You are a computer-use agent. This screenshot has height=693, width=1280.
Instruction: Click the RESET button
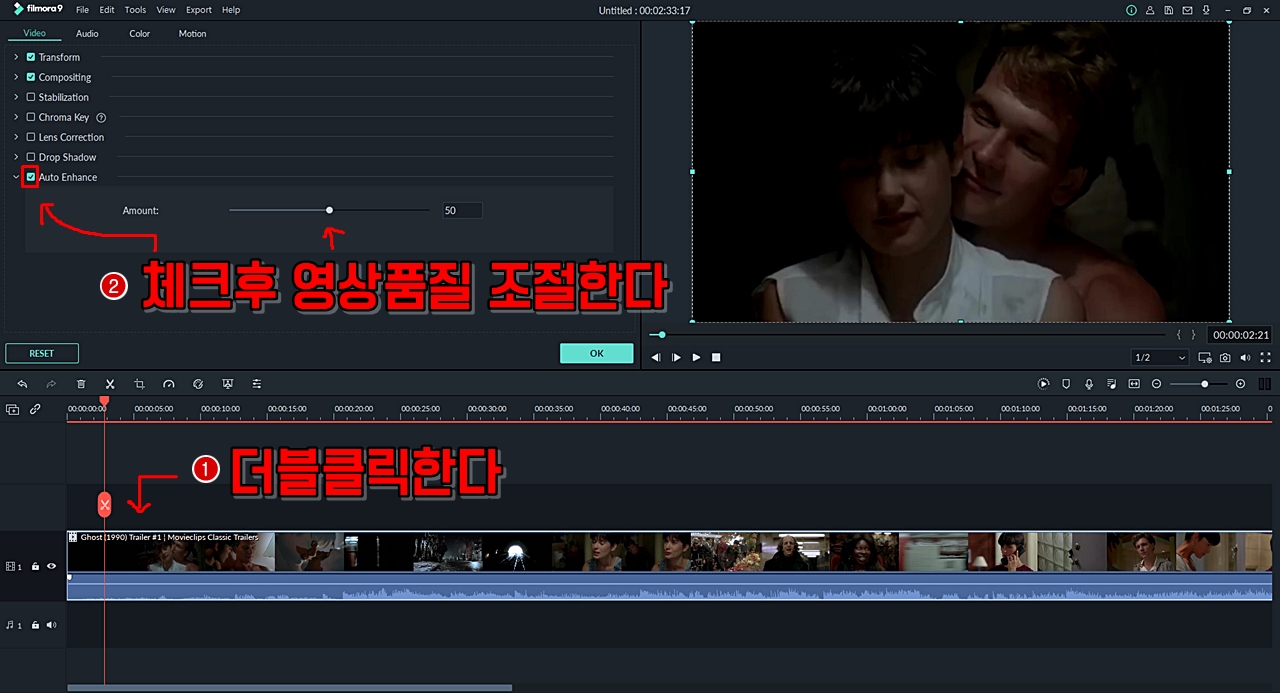[42, 353]
